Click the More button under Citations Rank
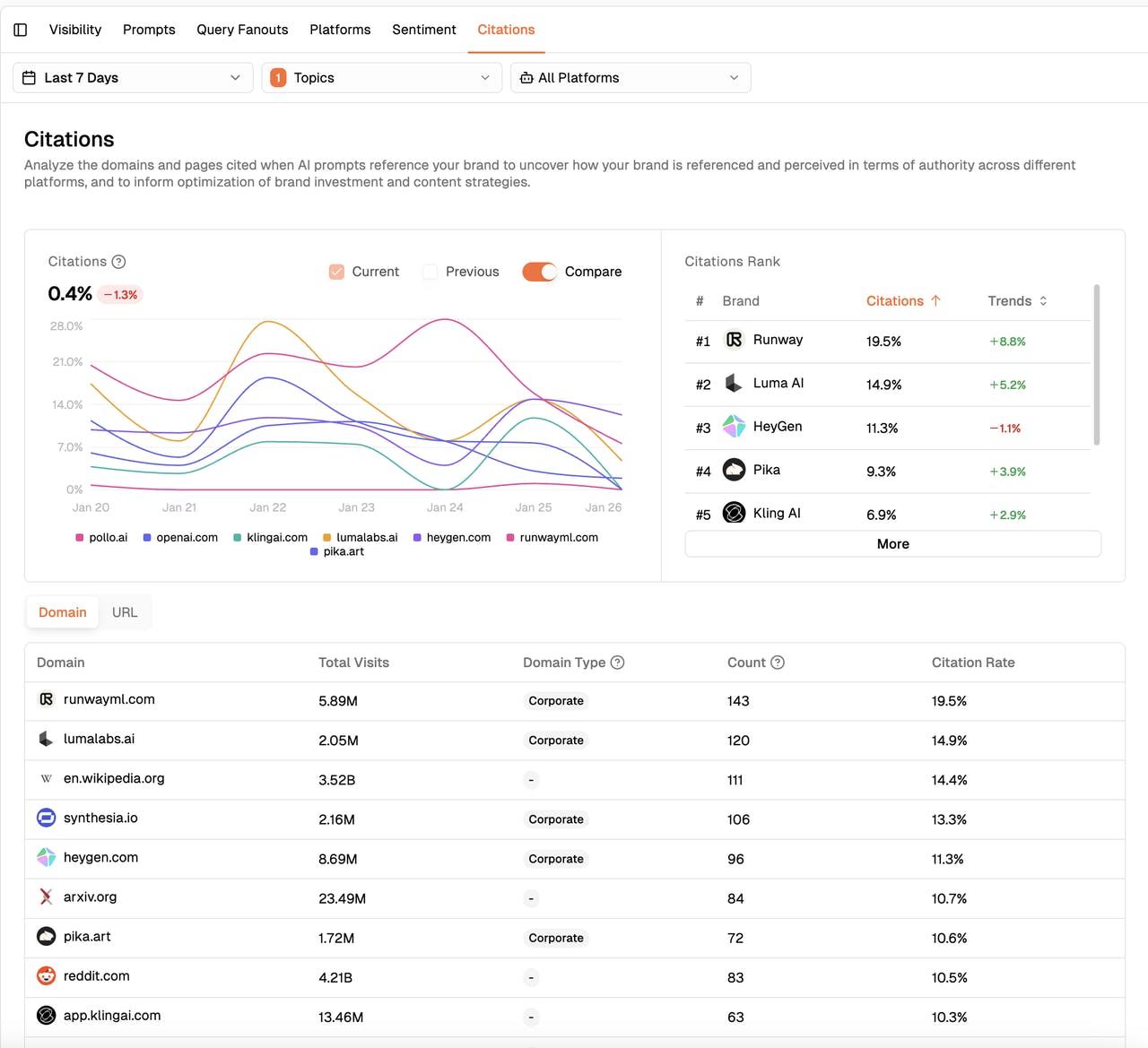Image resolution: width=1148 pixels, height=1048 pixels. pyautogui.click(x=892, y=544)
